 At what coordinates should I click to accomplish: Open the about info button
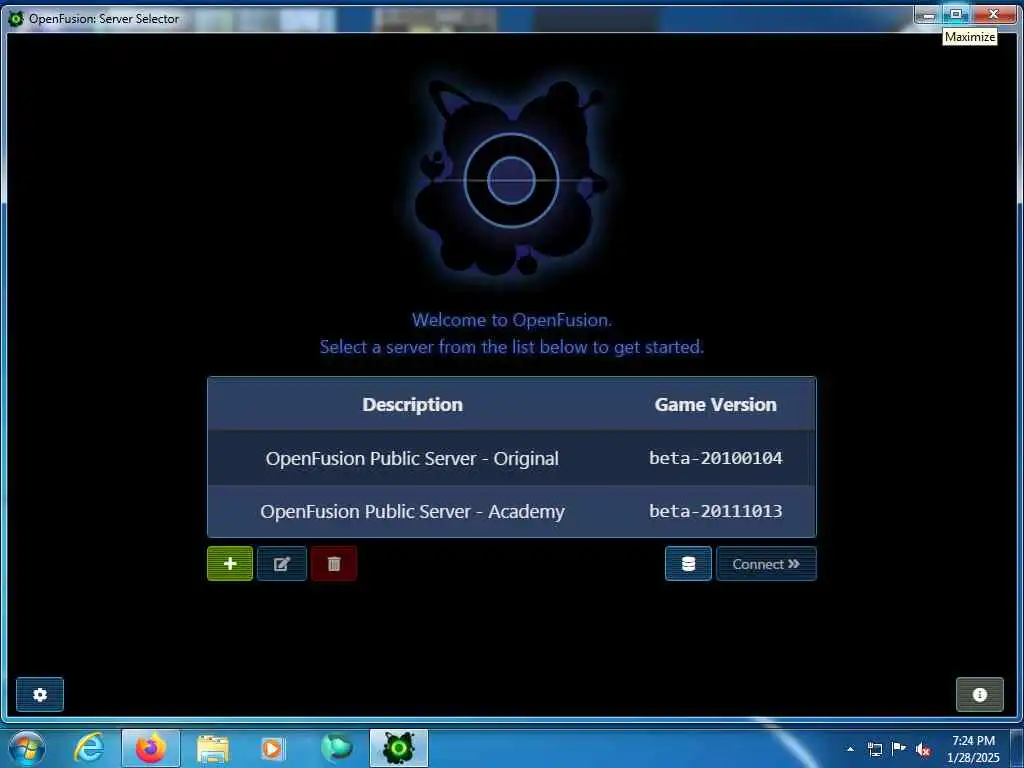click(x=980, y=694)
